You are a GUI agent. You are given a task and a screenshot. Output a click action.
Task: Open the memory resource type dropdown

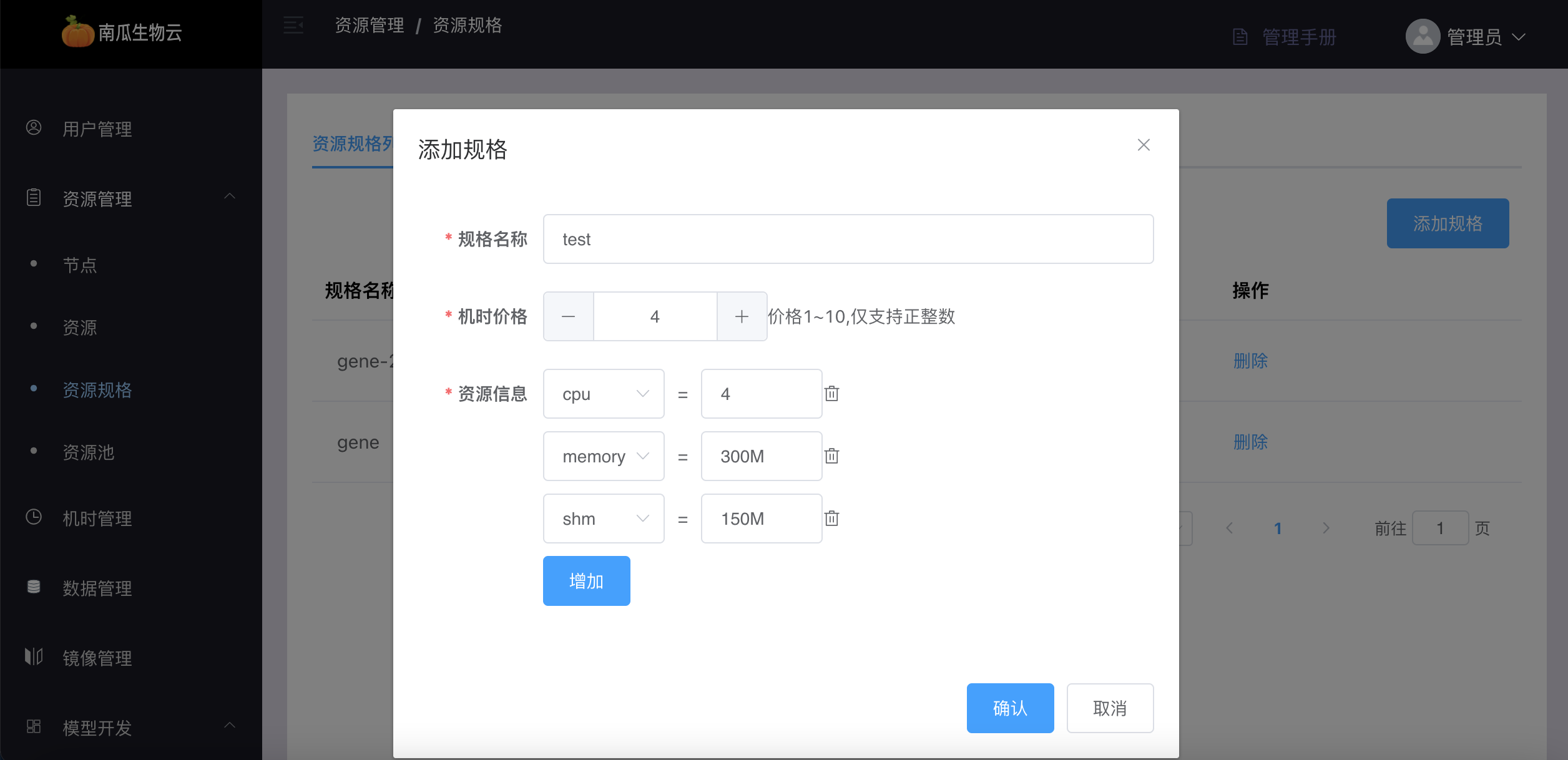604,456
